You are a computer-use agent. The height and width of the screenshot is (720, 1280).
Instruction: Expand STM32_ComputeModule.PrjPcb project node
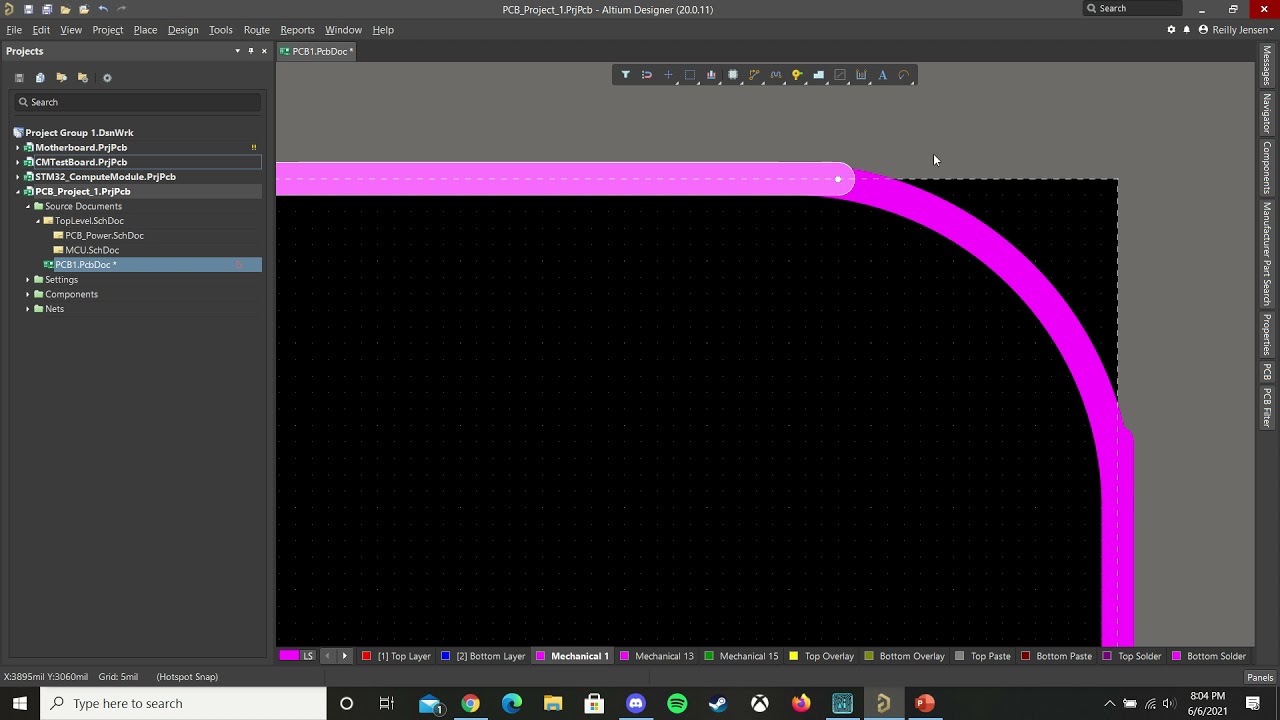[17, 177]
